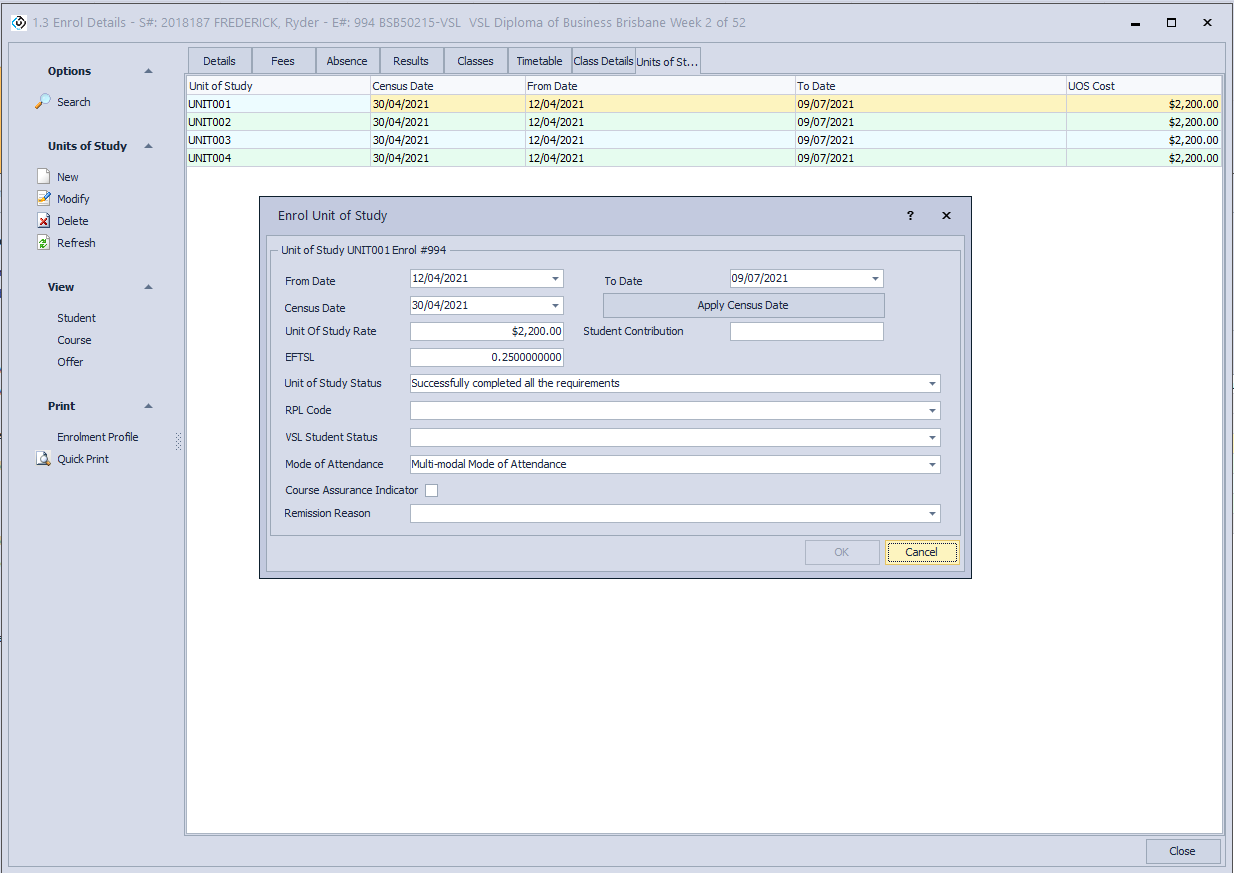Click the help question mark in dialog
Image resolution: width=1234 pixels, height=873 pixels.
pyautogui.click(x=910, y=216)
